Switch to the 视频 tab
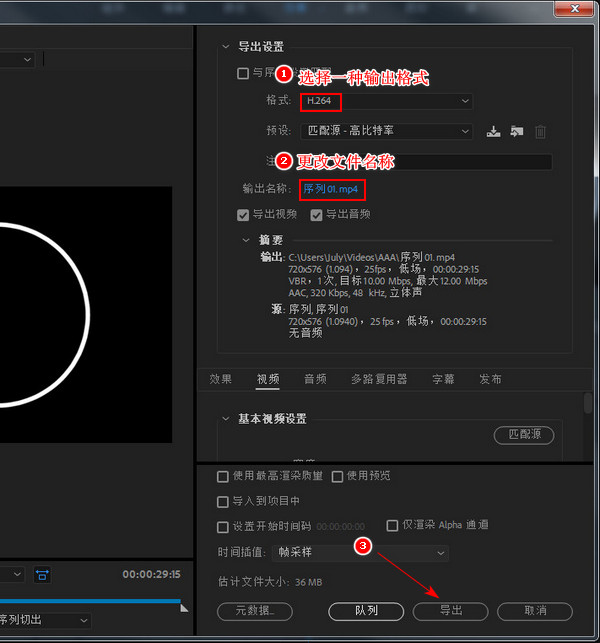600x643 pixels. point(268,379)
